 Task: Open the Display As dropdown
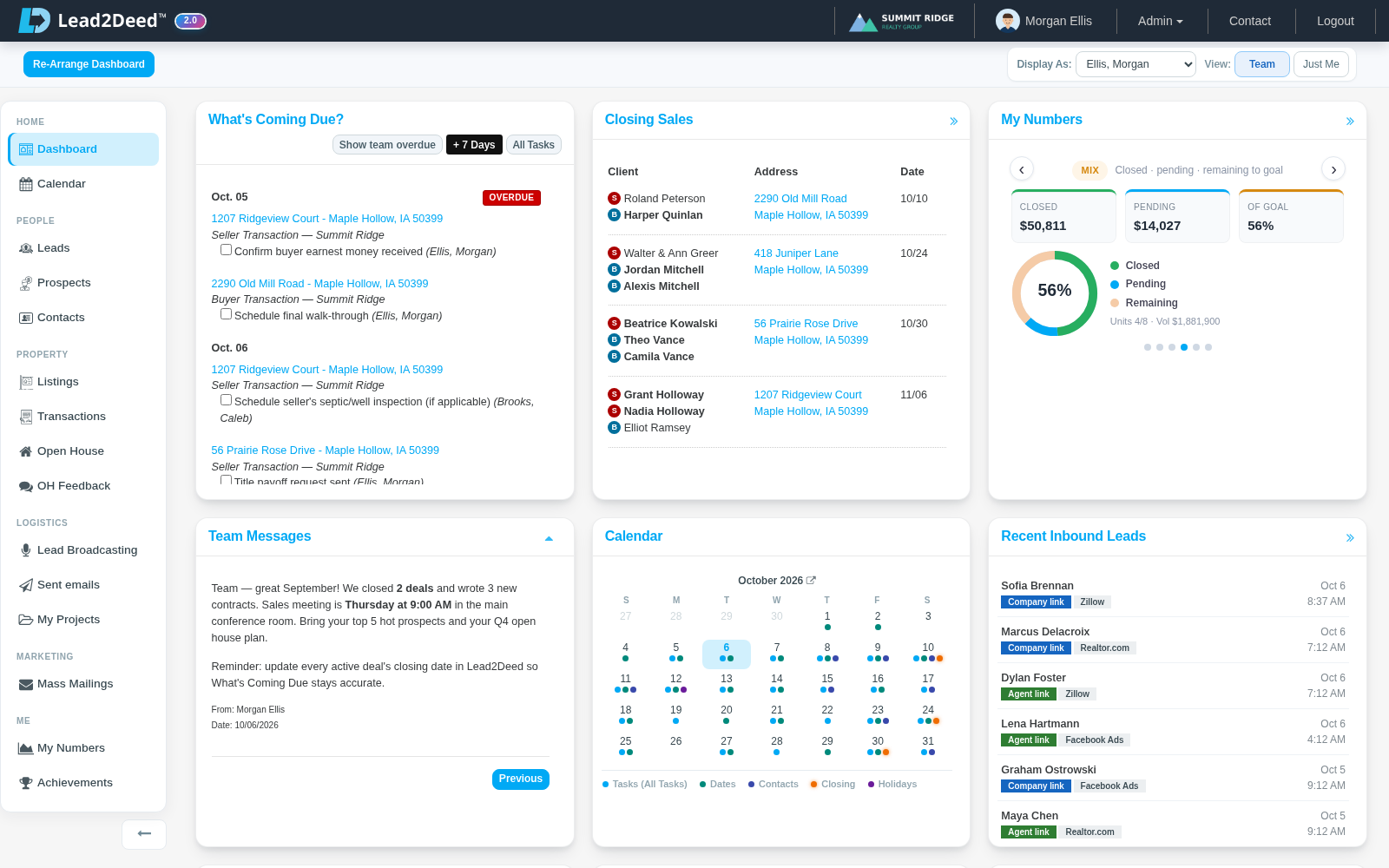tap(1136, 64)
